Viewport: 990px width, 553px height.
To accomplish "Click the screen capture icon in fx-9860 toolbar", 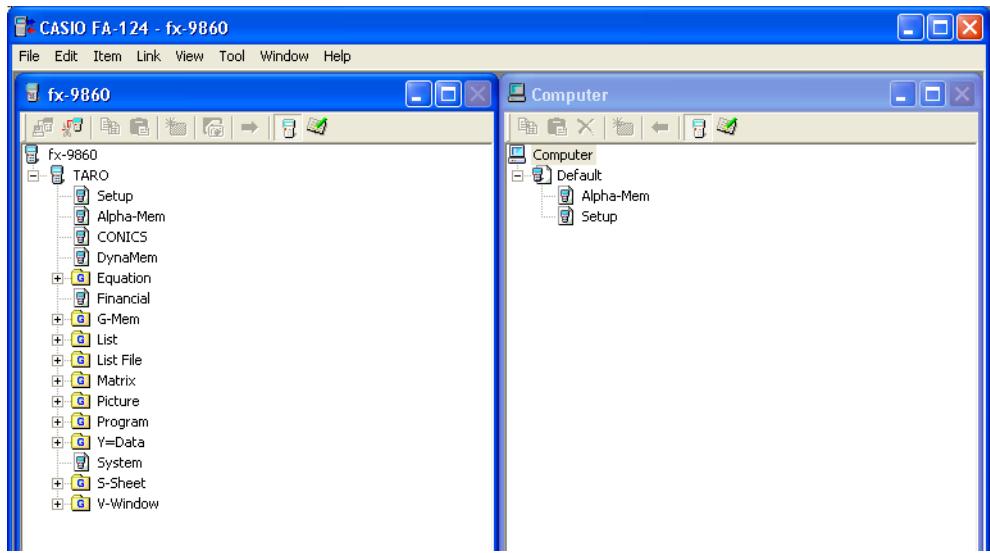I will [213, 128].
